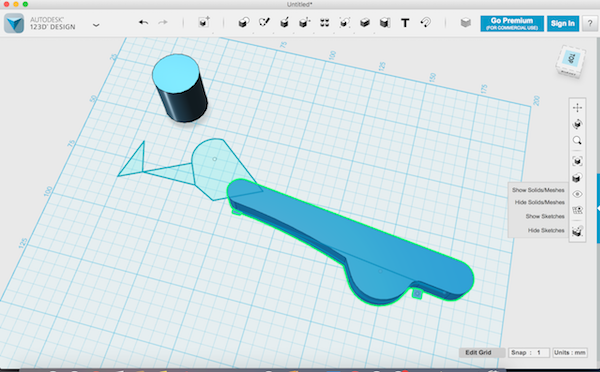Image resolution: width=600 pixels, height=372 pixels.
Task: Switch perspective or orthographic view mode
Action: 577,178
